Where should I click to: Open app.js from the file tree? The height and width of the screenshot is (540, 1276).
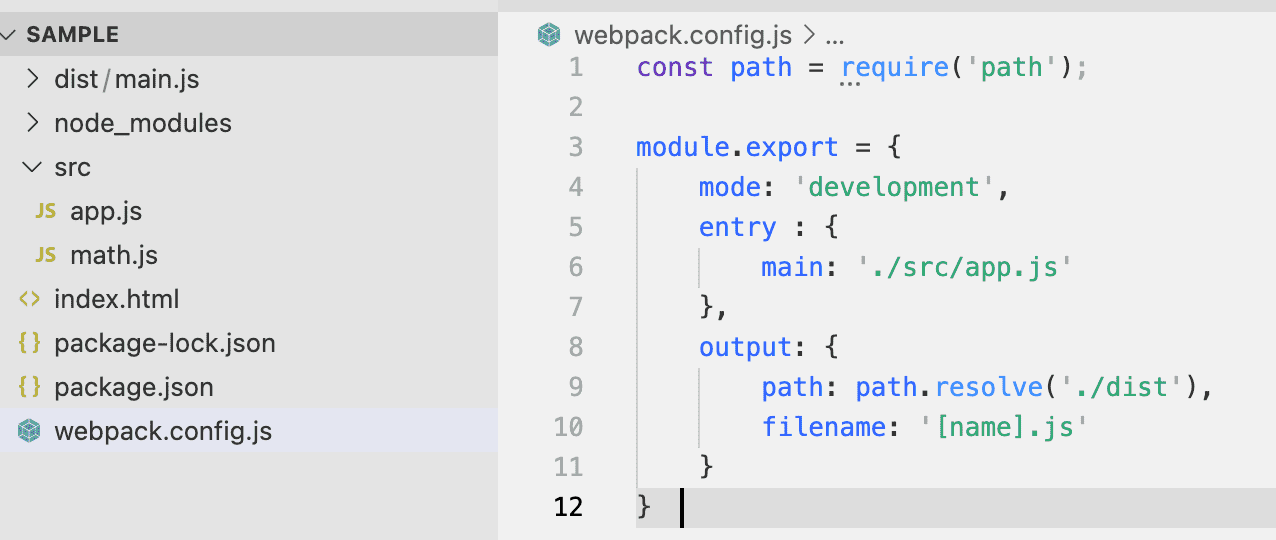coord(106,212)
